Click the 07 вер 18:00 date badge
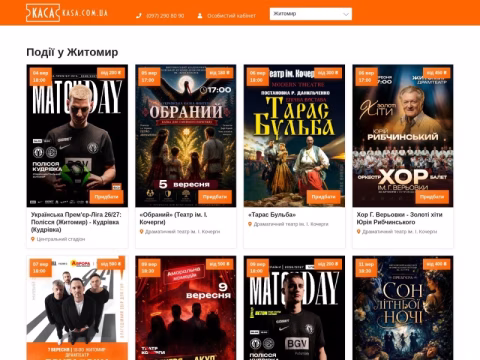The width and height of the screenshot is (480, 360). coord(40,268)
